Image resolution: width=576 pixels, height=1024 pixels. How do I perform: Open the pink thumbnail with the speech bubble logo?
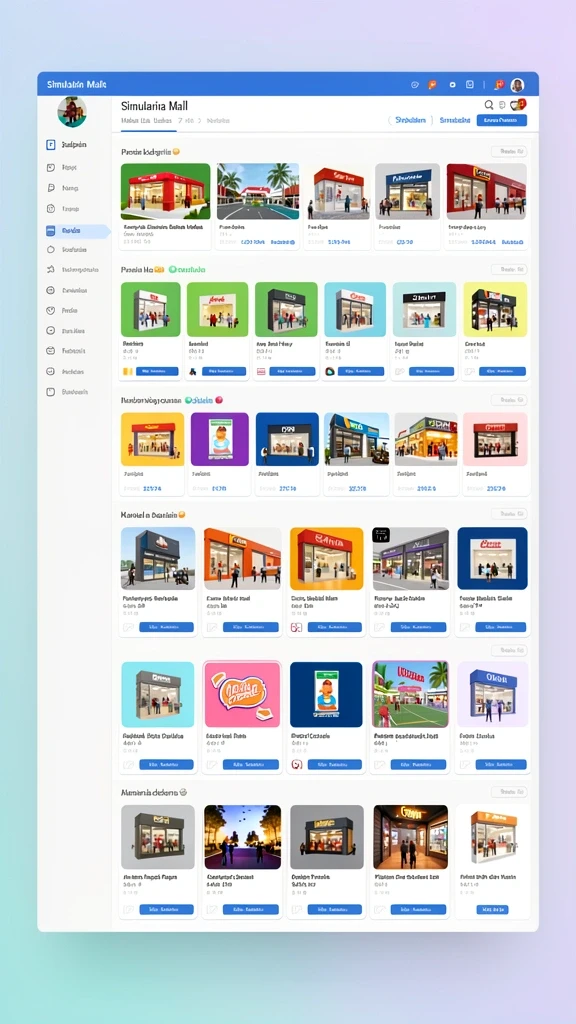[242, 694]
